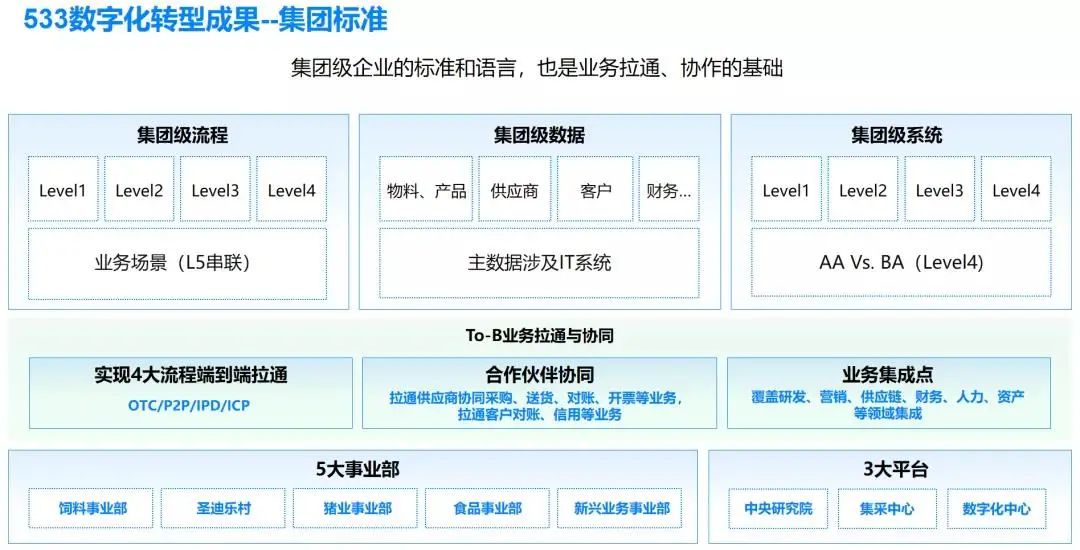Select the "圣迪乐村" box
Image resolution: width=1080 pixels, height=550 pixels.
tap(223, 509)
